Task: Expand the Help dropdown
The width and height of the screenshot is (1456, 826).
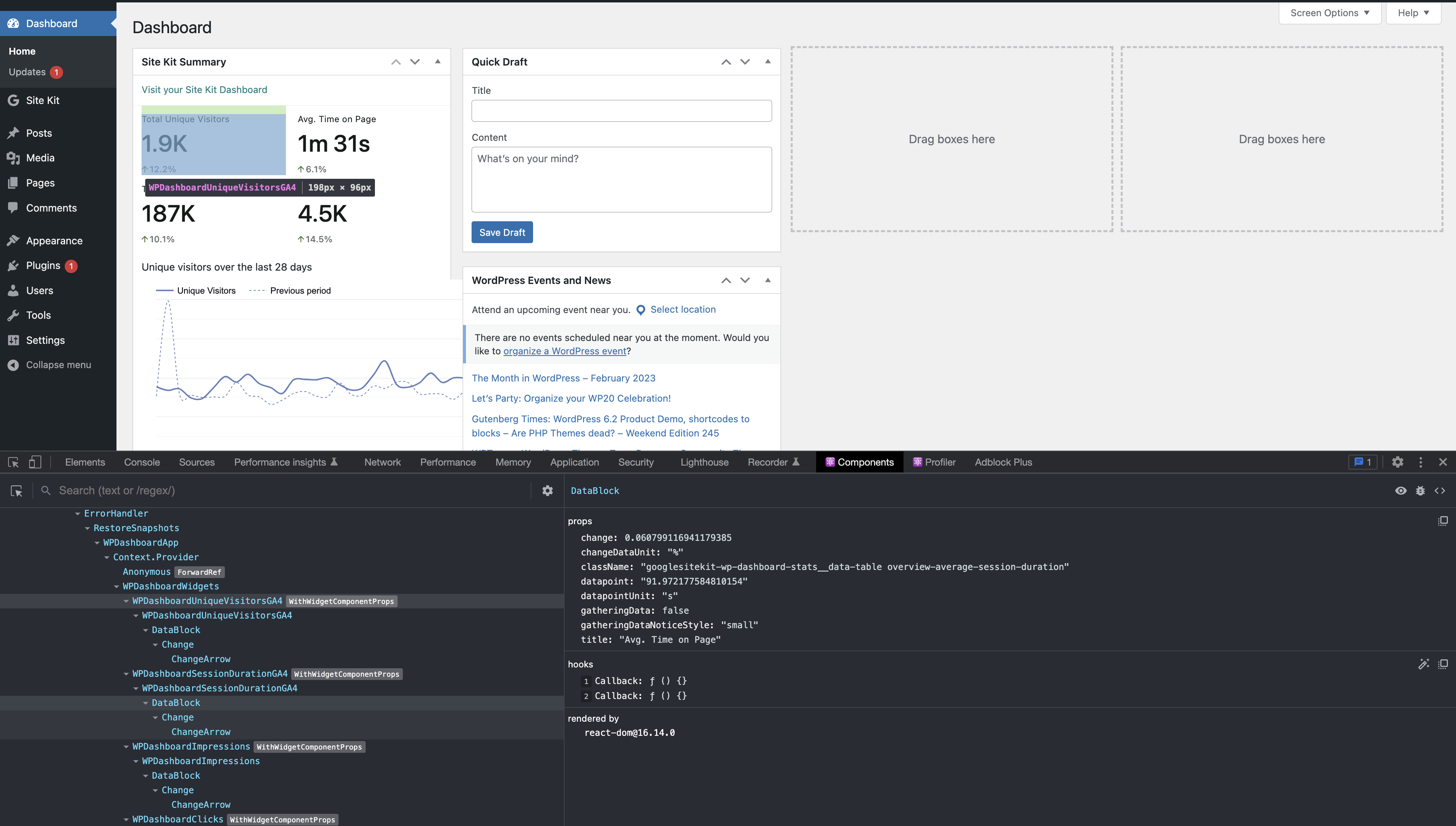Action: coord(1413,13)
